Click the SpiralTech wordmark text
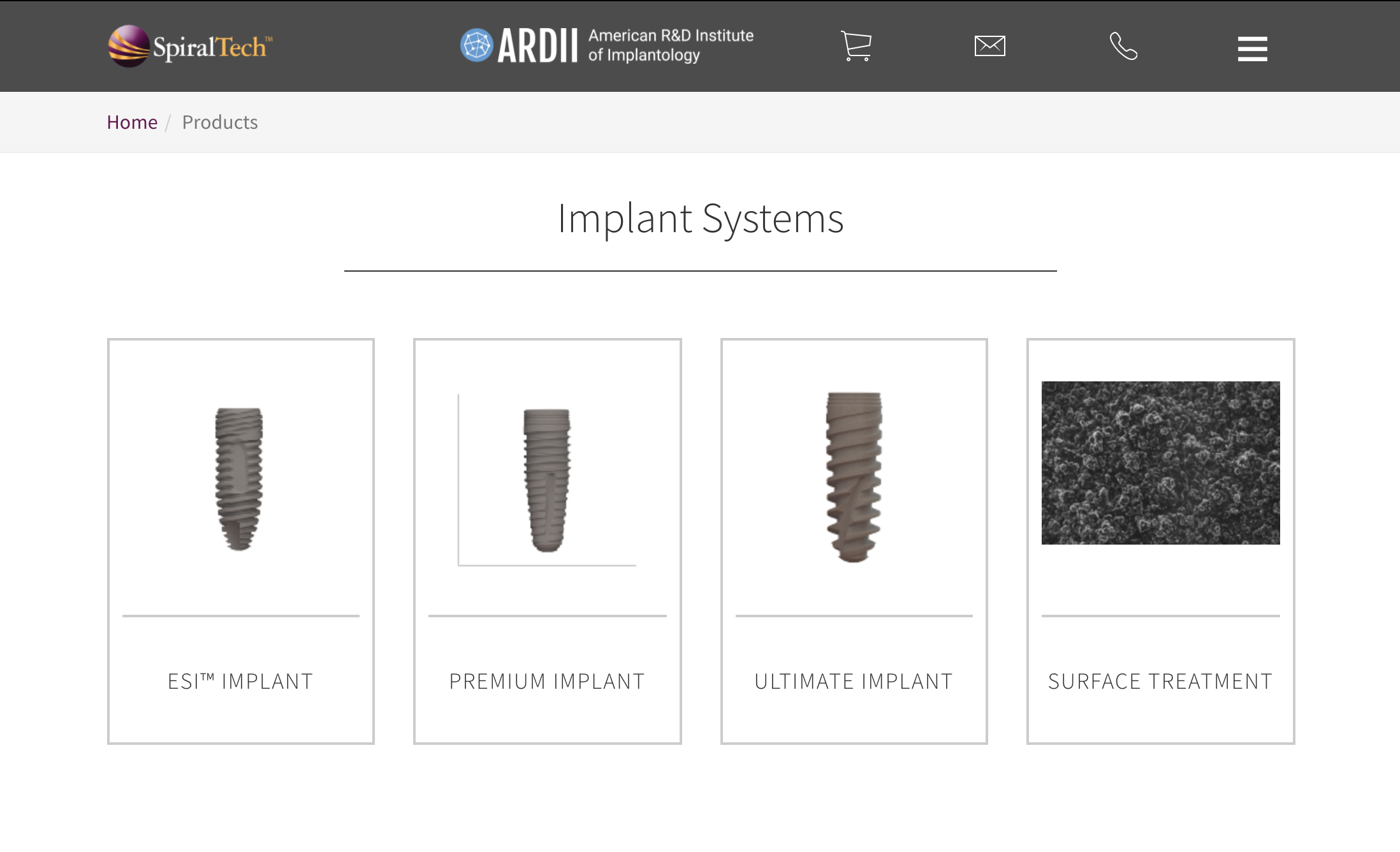 (x=210, y=48)
